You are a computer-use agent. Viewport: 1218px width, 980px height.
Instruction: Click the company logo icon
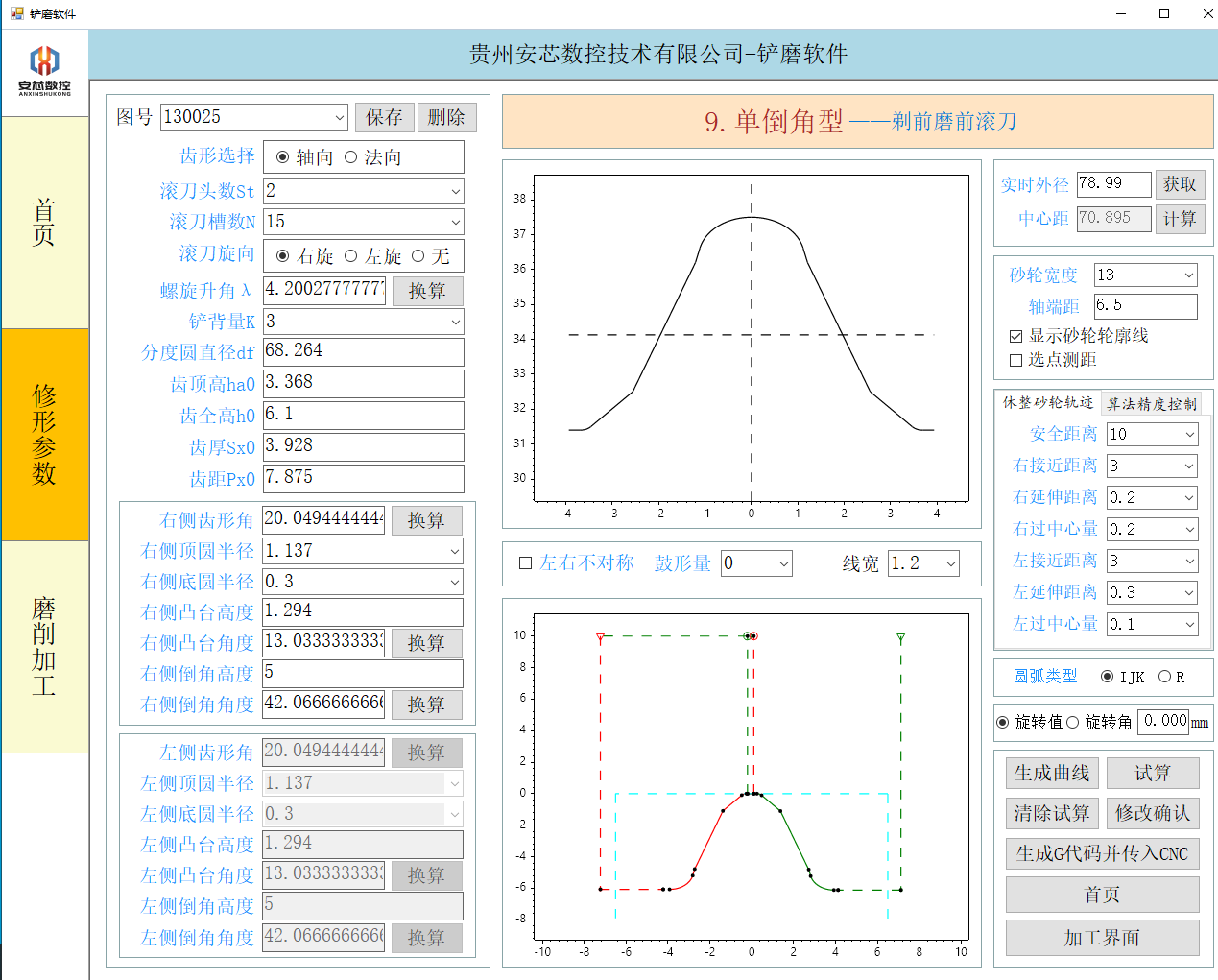pyautogui.click(x=44, y=69)
